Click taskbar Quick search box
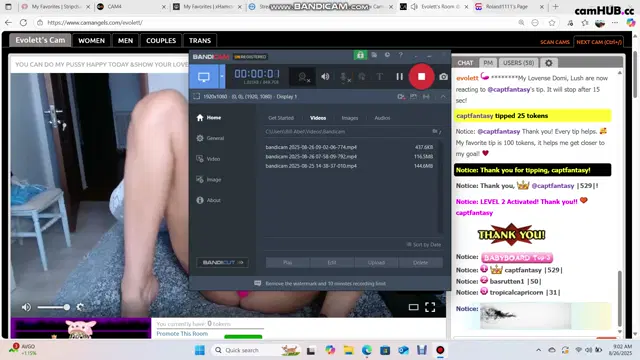The width and height of the screenshot is (640, 360). (x=256, y=350)
